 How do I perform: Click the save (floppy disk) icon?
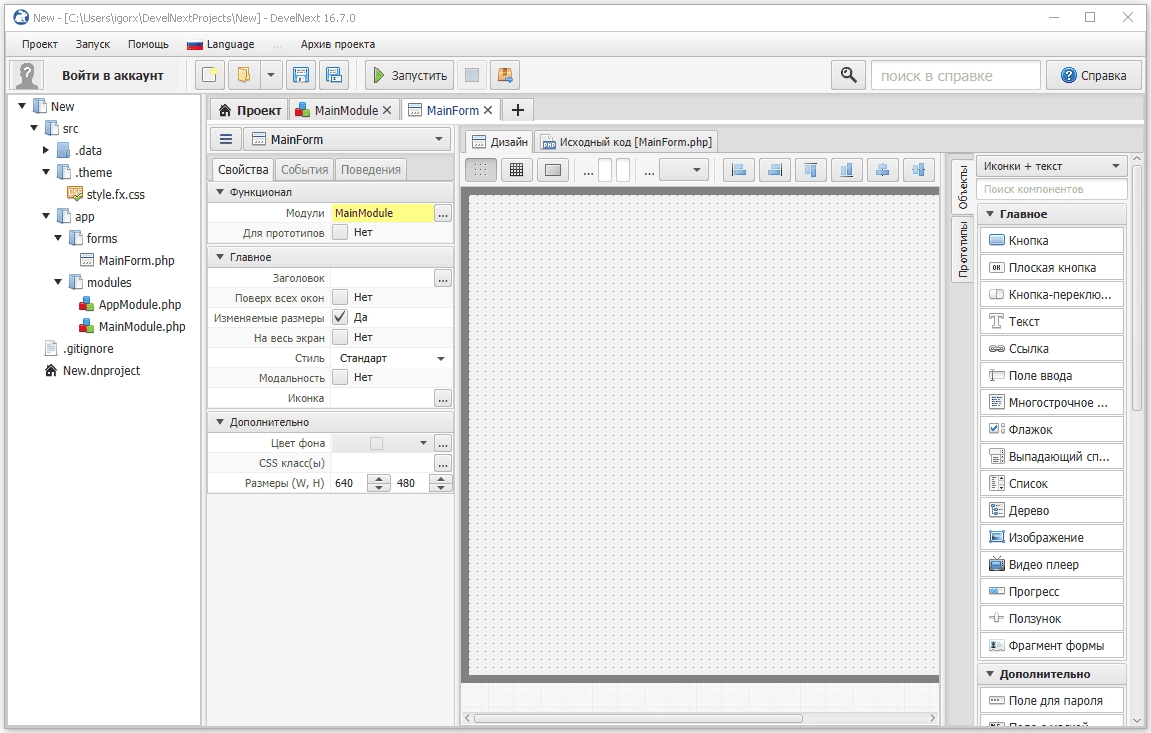click(301, 75)
